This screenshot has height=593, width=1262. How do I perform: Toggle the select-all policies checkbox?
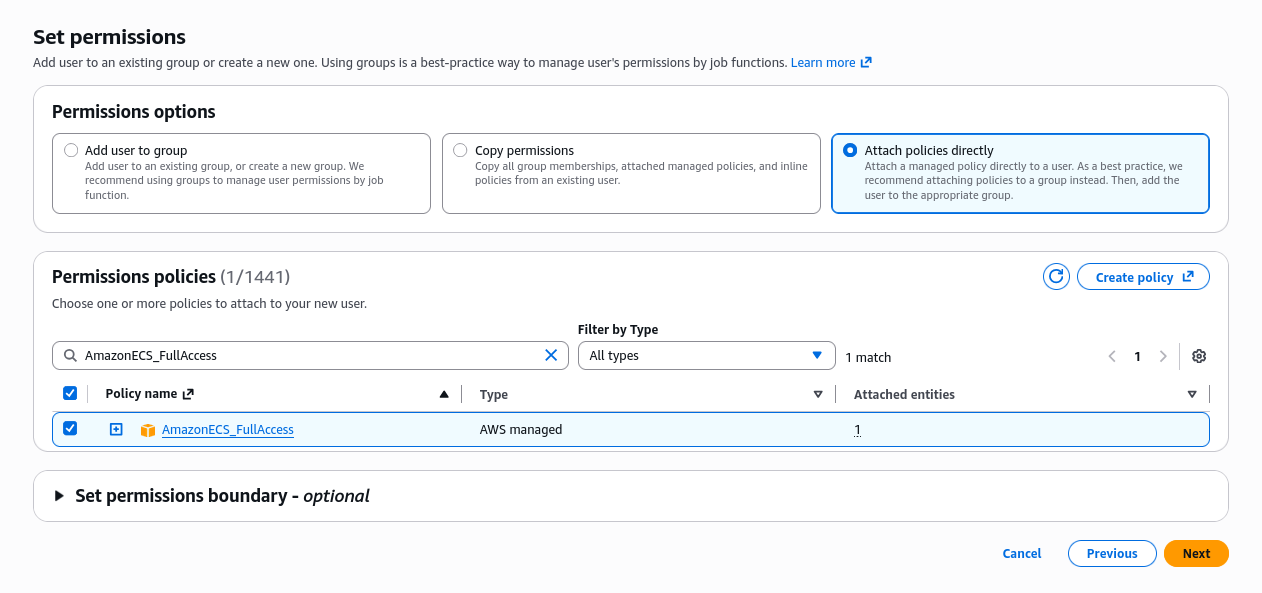[70, 393]
